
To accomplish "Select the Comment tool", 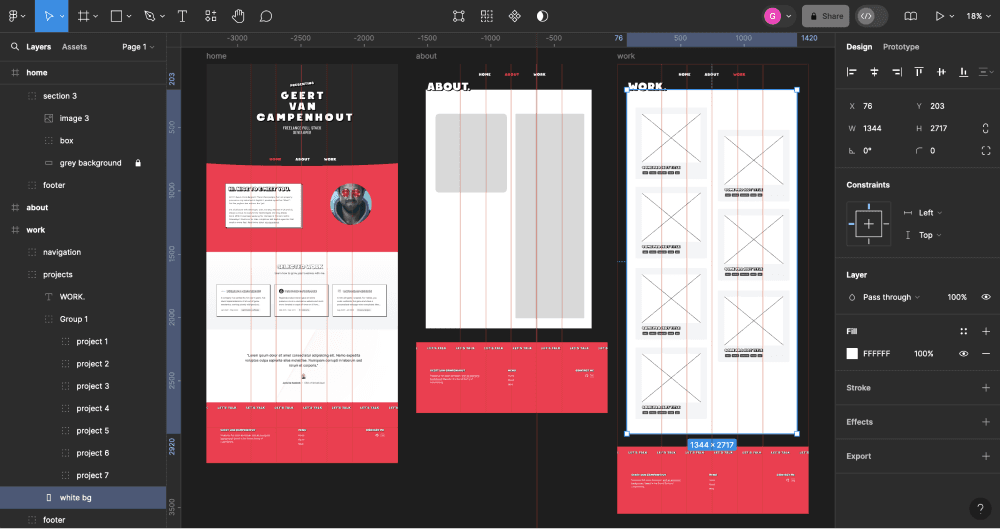I will 266,16.
